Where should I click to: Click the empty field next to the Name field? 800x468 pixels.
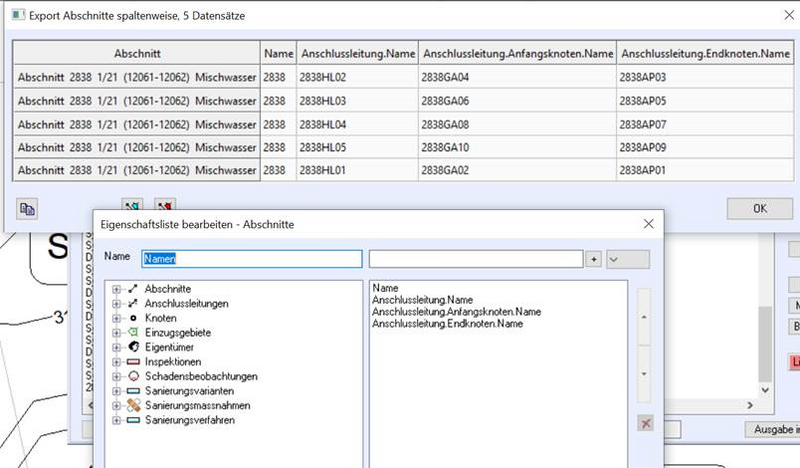476,259
